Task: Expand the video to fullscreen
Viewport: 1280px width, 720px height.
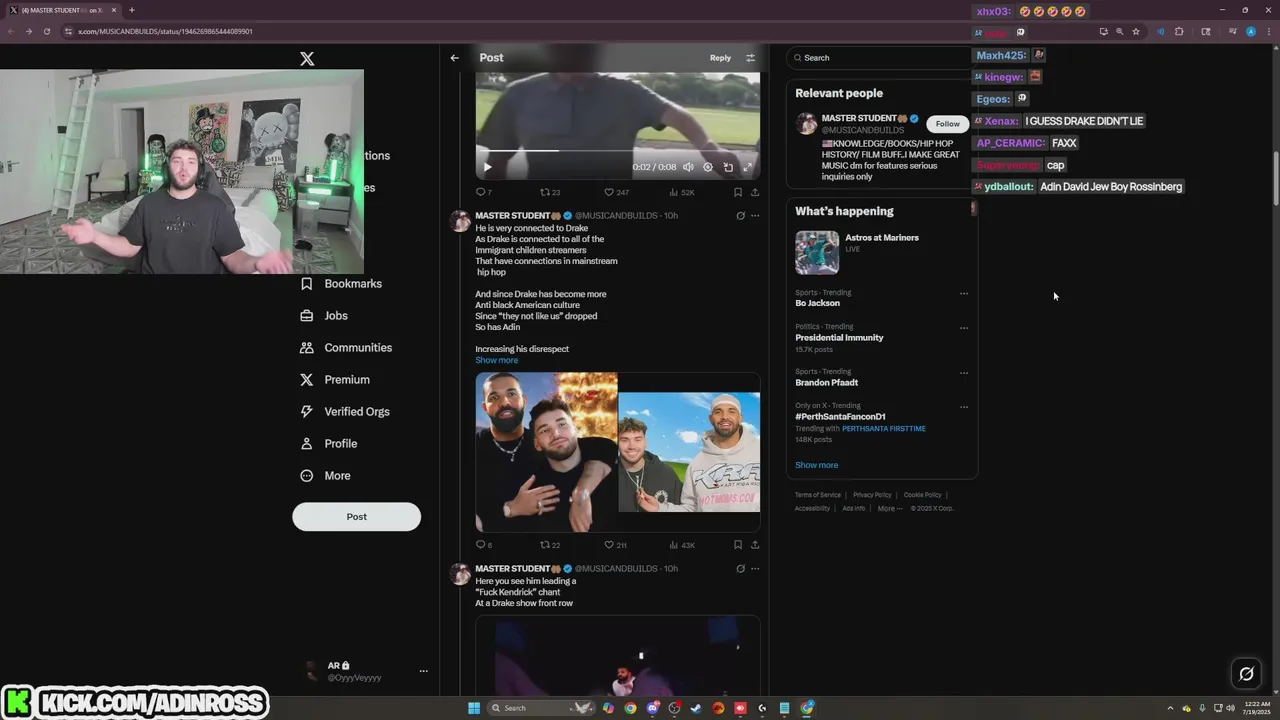Action: coord(747,168)
